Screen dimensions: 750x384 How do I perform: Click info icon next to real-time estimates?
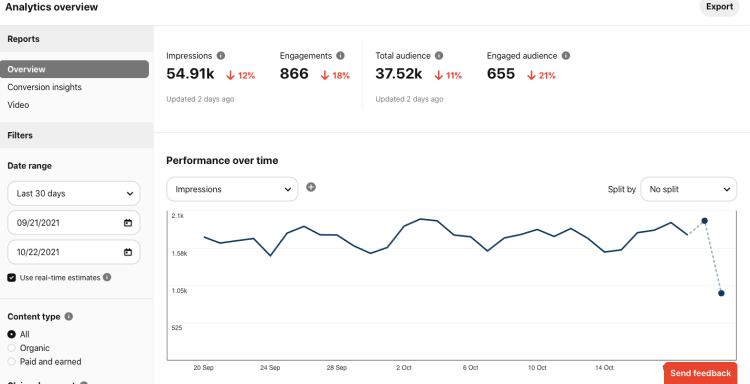(x=107, y=277)
